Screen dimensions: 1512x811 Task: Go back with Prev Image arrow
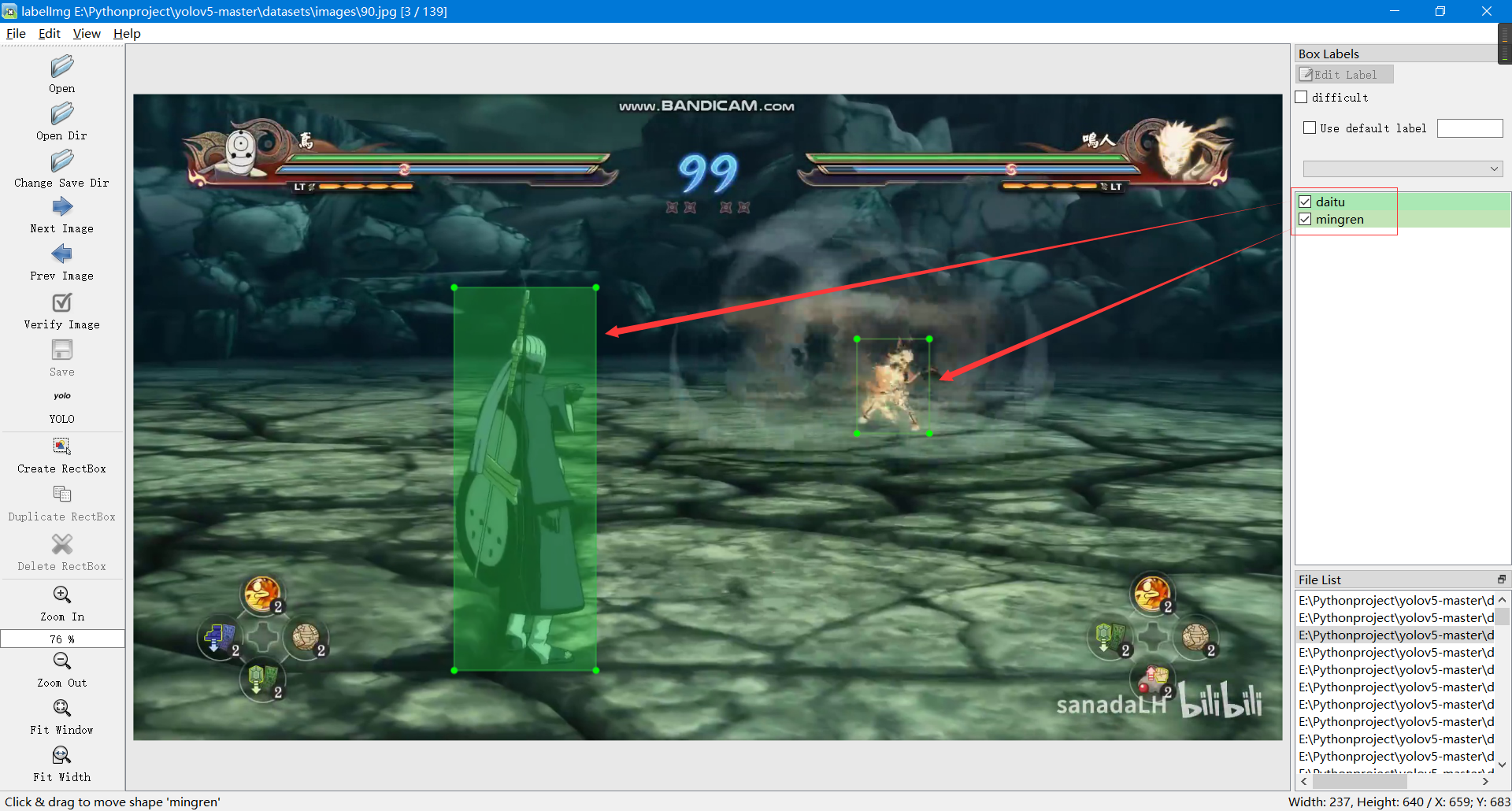point(61,254)
